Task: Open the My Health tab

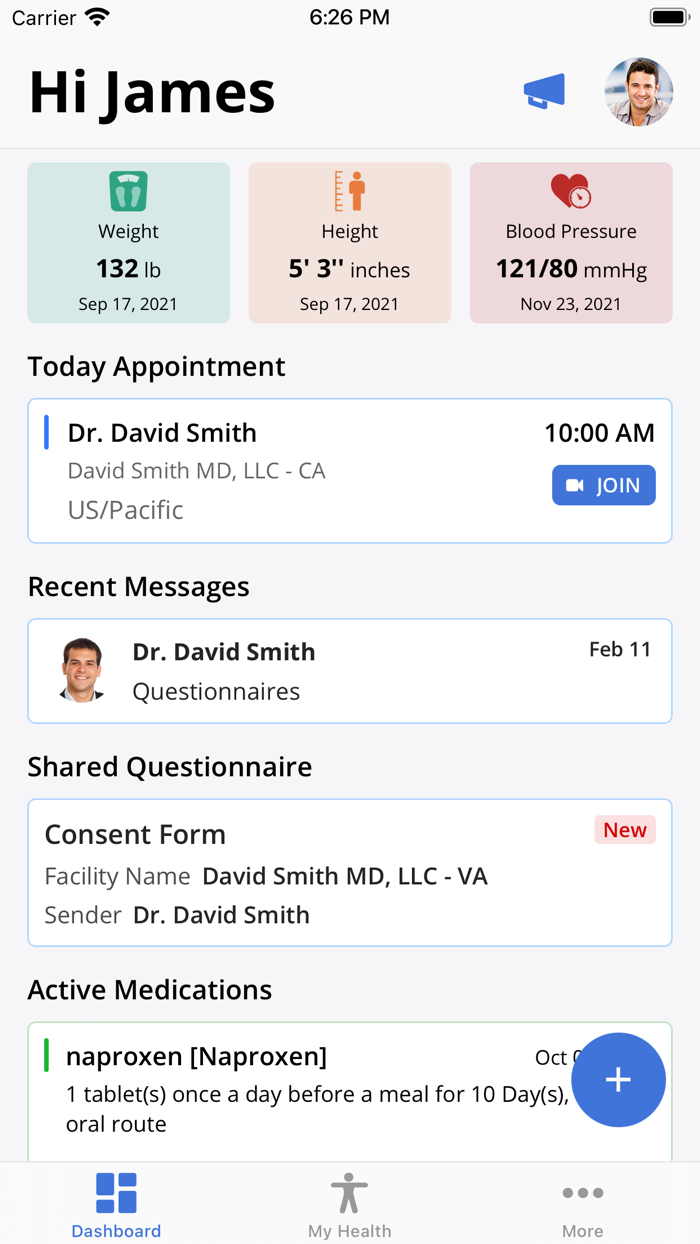Action: (350, 1204)
